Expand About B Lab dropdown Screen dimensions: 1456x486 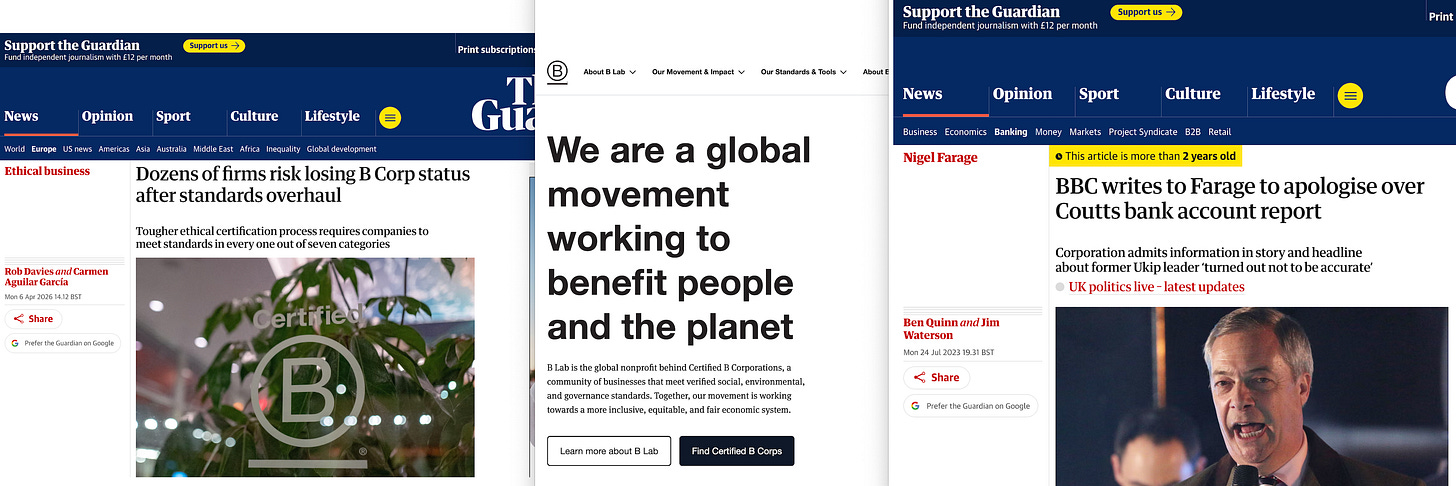tap(610, 72)
